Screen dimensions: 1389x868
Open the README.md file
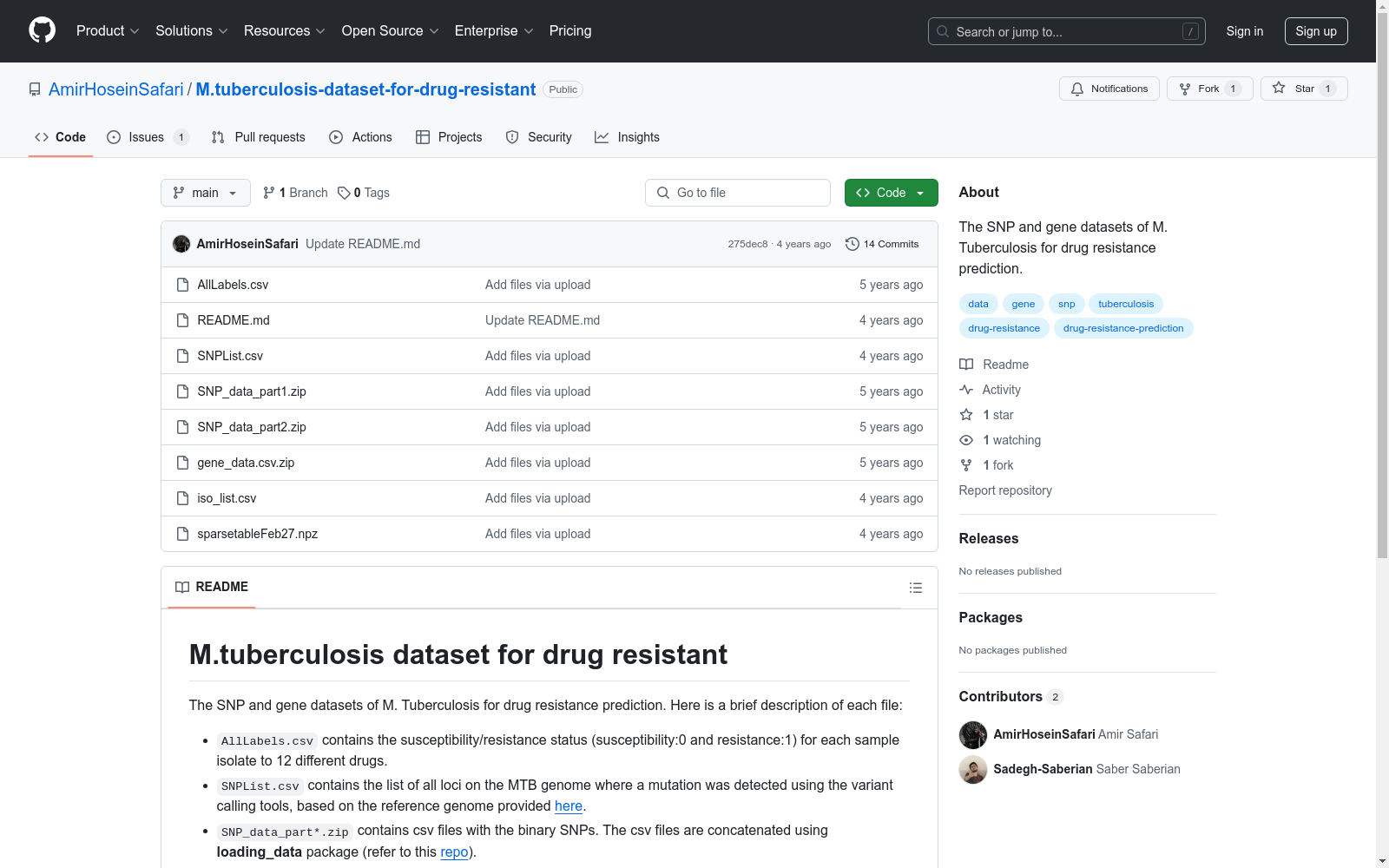[x=234, y=320]
